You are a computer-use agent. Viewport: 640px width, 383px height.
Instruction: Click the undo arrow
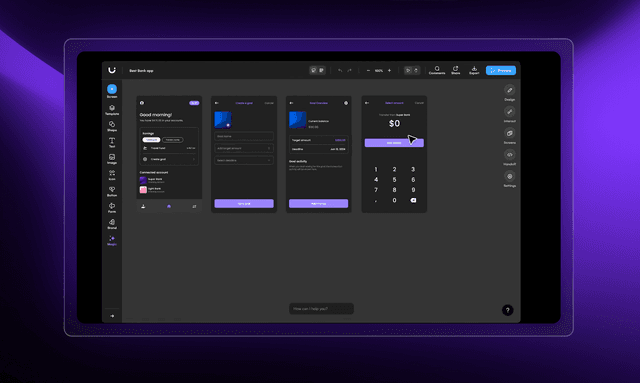[x=340, y=70]
